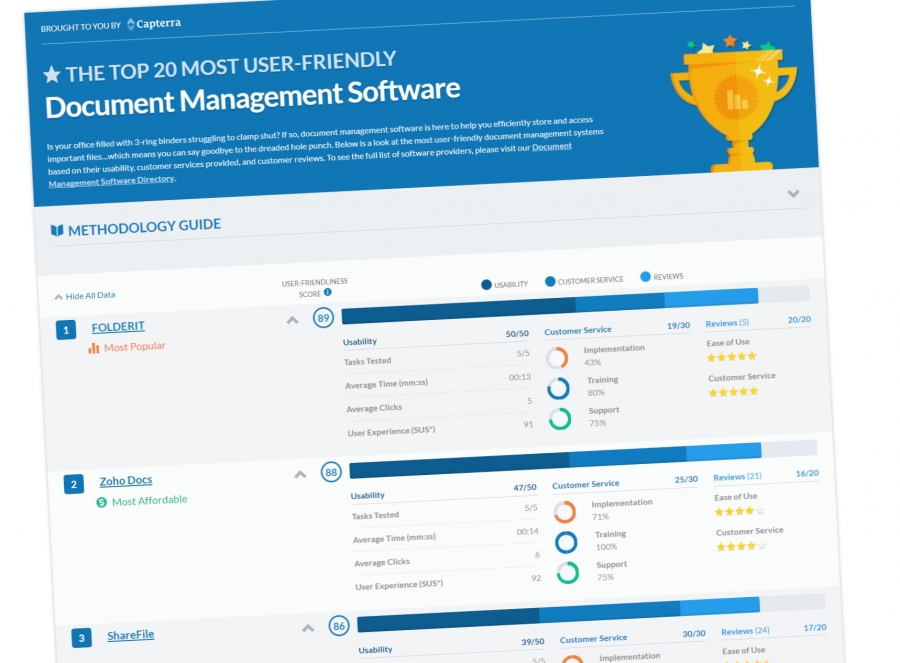
Task: Click the 86 score circle
Action: (339, 626)
